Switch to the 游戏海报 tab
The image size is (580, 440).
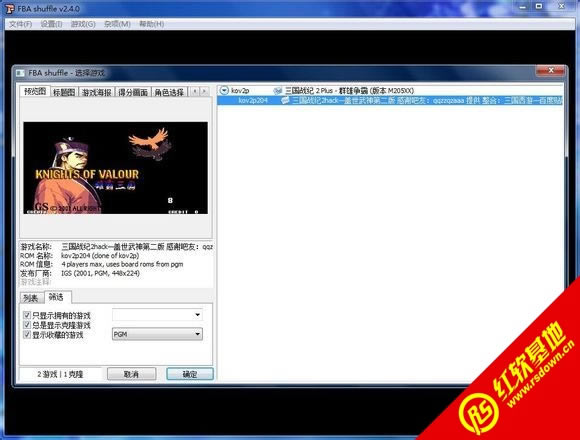[x=97, y=92]
